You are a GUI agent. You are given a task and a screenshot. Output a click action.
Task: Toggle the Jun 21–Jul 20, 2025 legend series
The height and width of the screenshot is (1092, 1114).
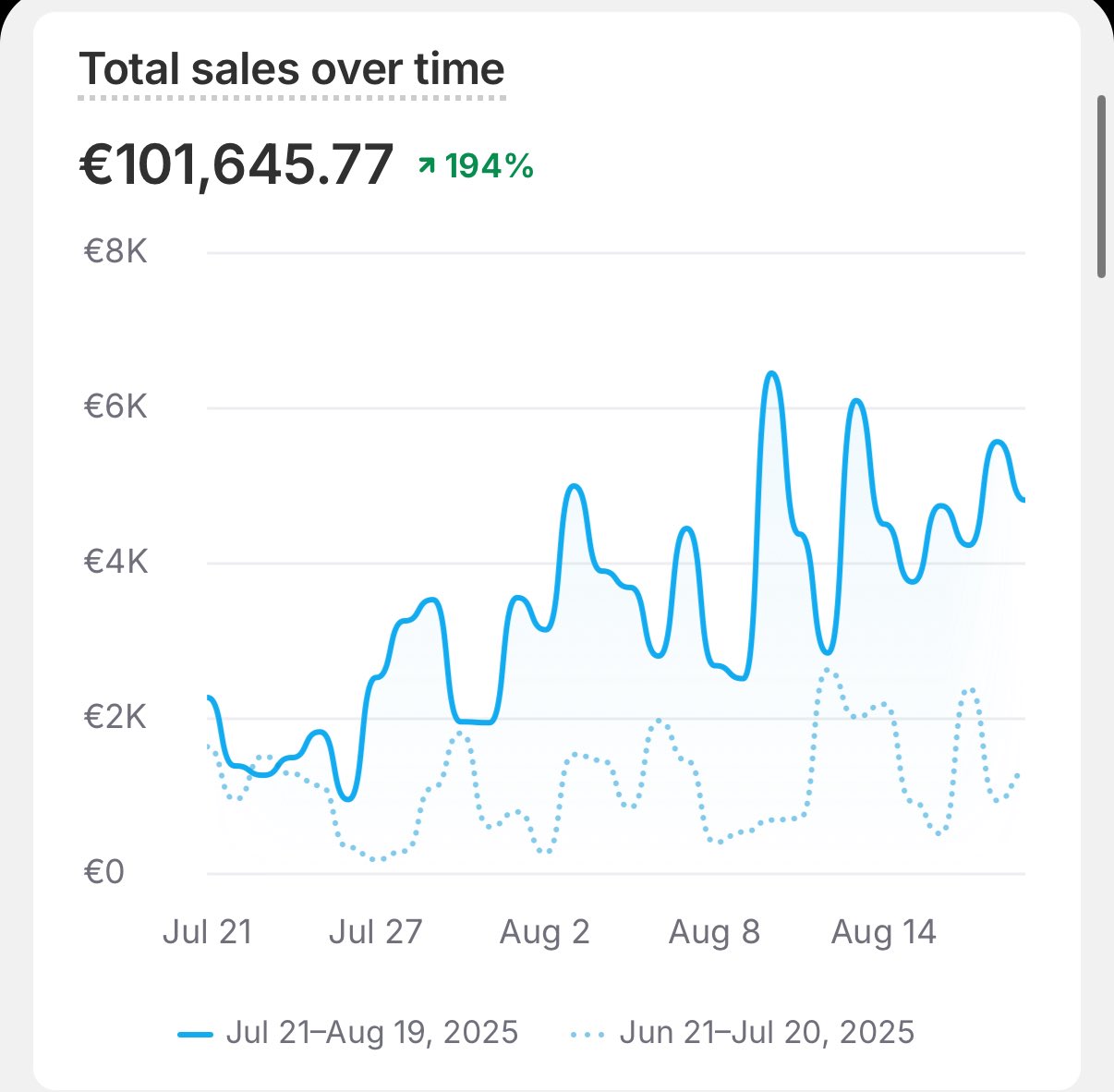766,1032
